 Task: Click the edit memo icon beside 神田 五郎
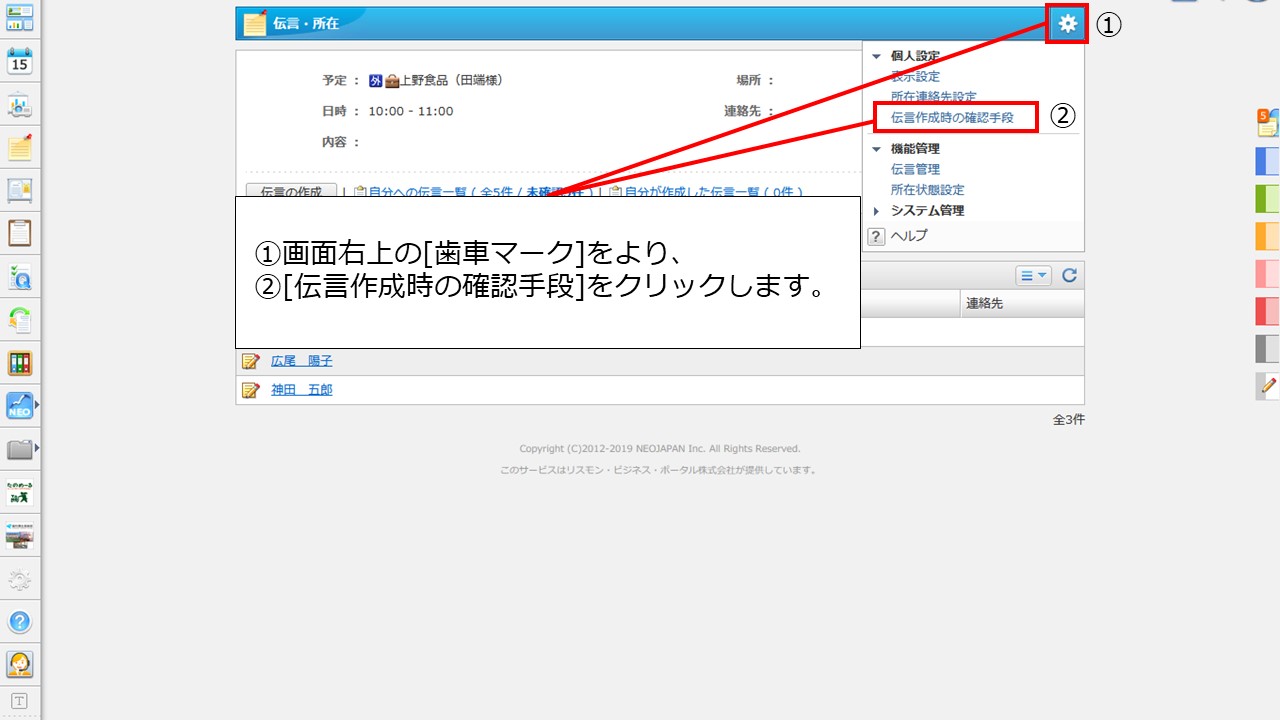point(250,390)
